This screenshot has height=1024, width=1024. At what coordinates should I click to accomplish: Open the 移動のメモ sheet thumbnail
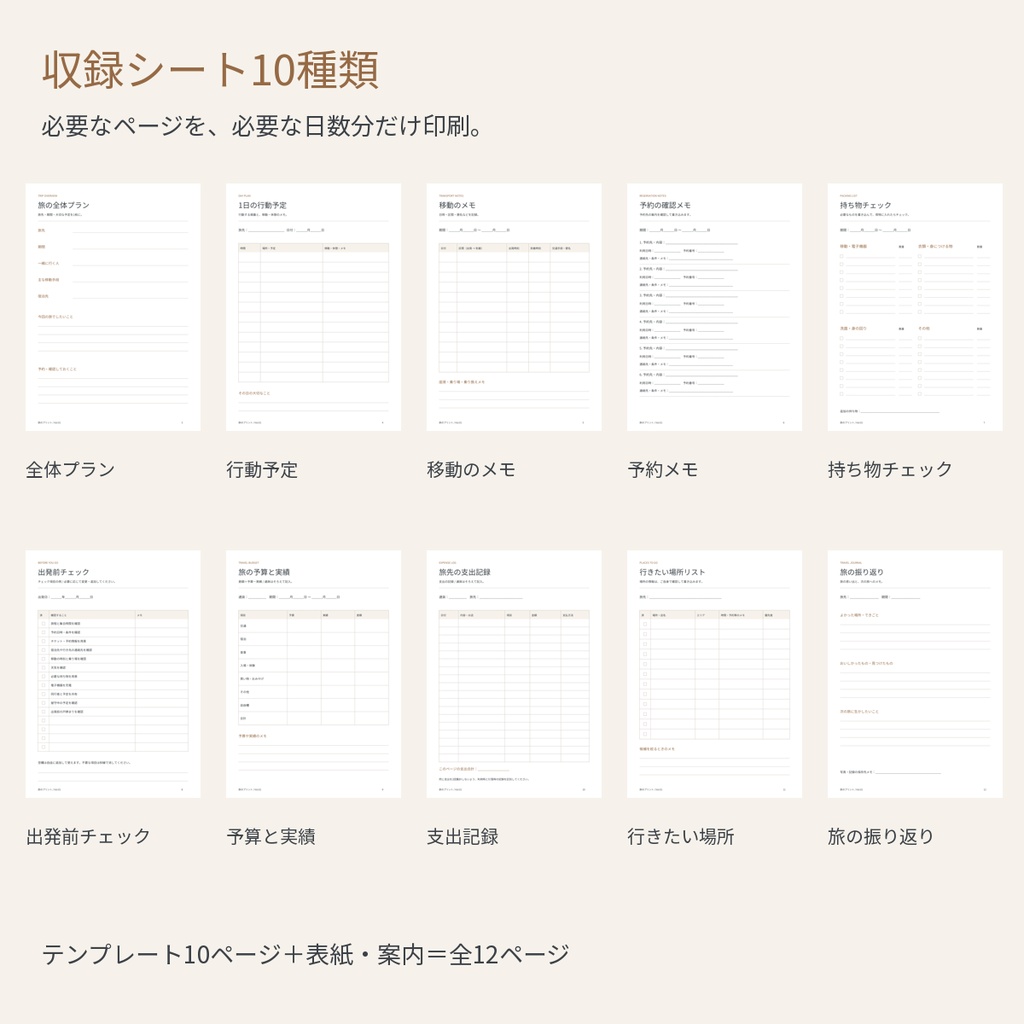click(x=514, y=307)
